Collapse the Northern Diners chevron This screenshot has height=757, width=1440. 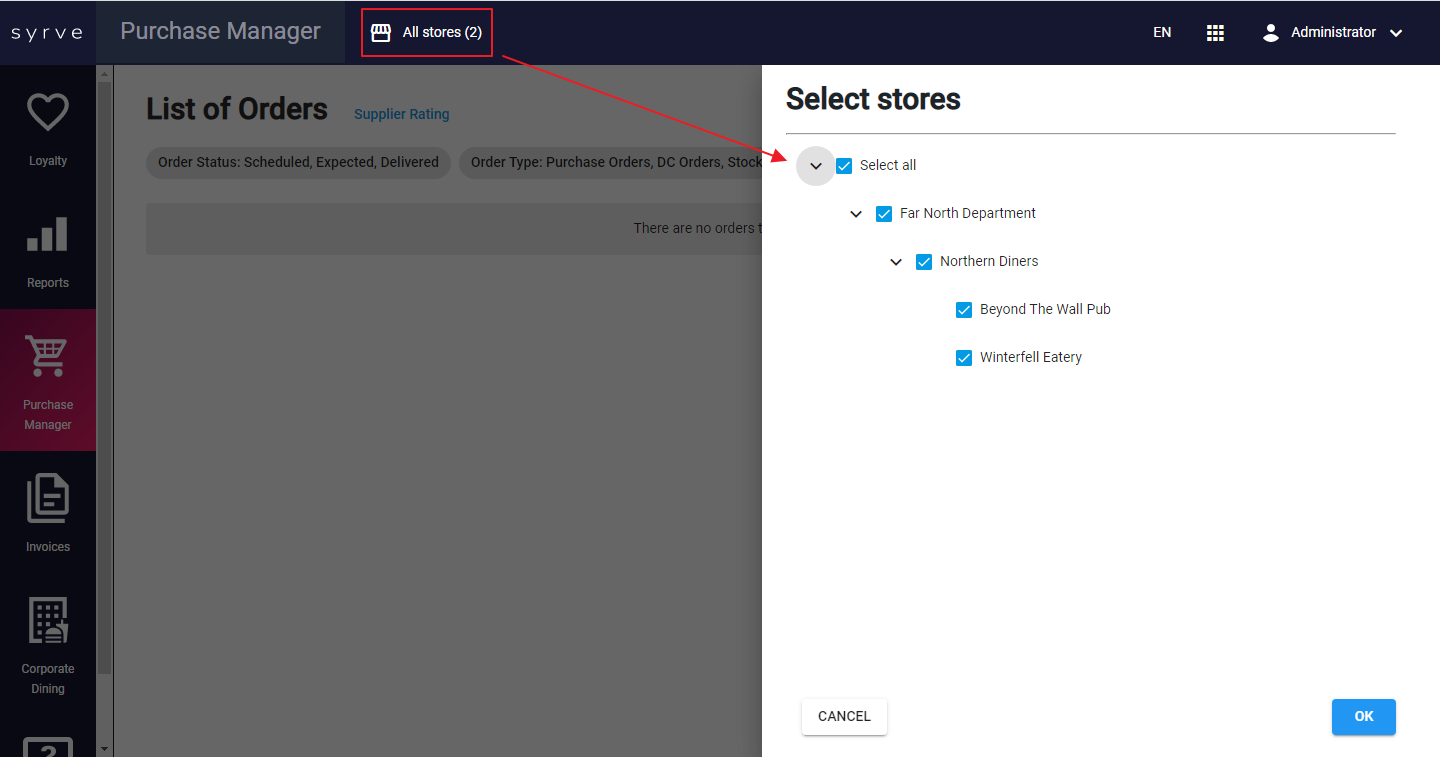pos(896,262)
